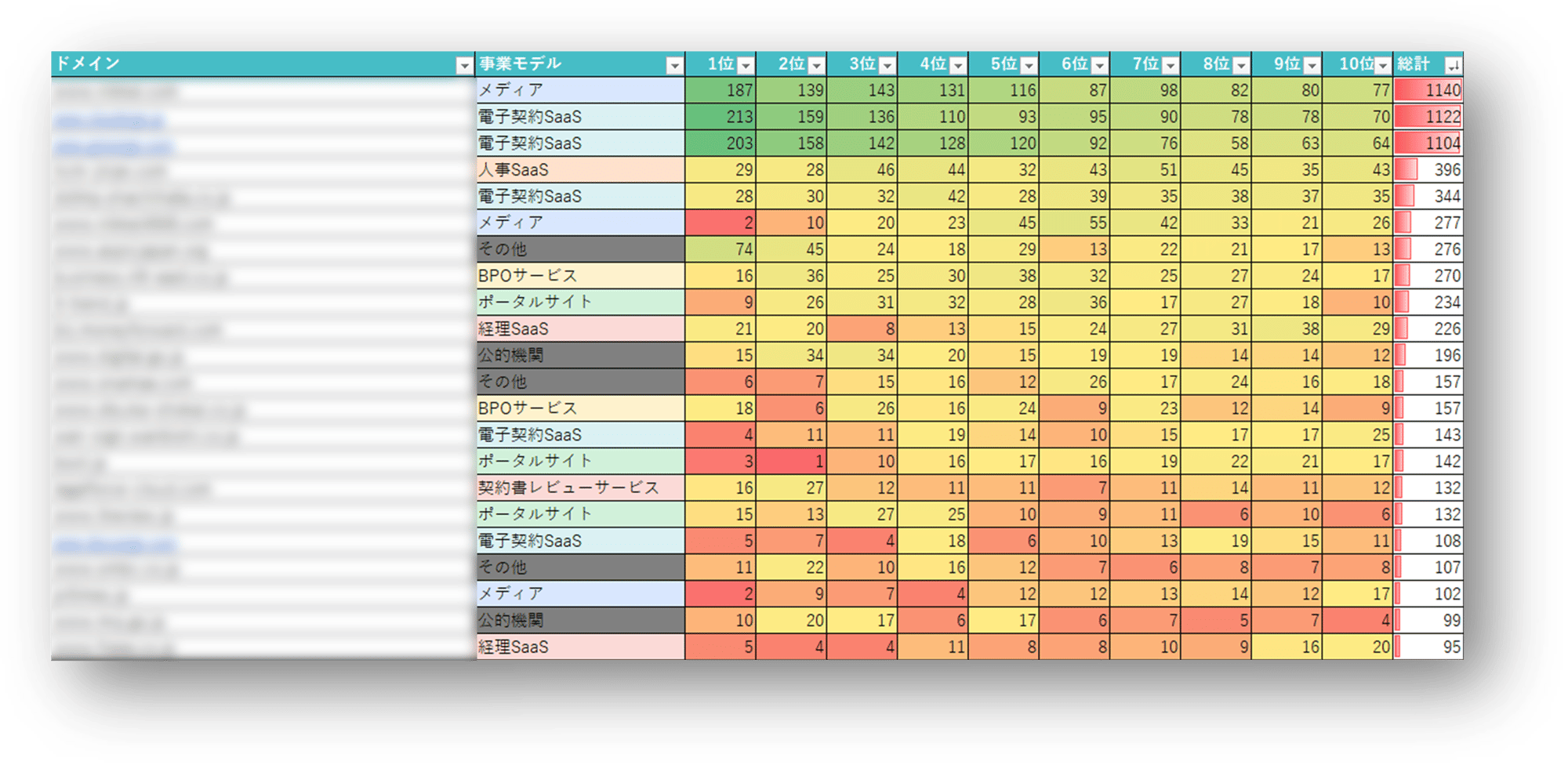Open the 9位 column filter dropdown
This screenshot has width=1568, height=765.
click(1312, 66)
